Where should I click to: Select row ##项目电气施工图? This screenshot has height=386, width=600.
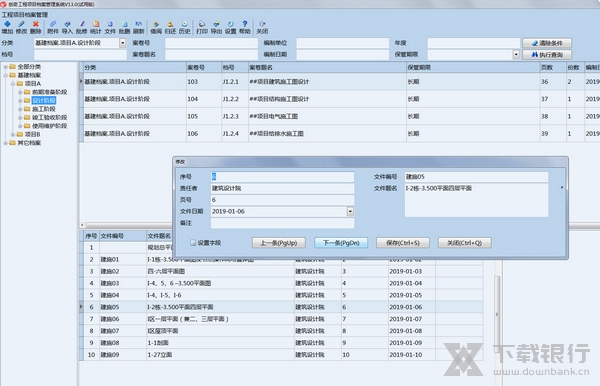(x=339, y=116)
